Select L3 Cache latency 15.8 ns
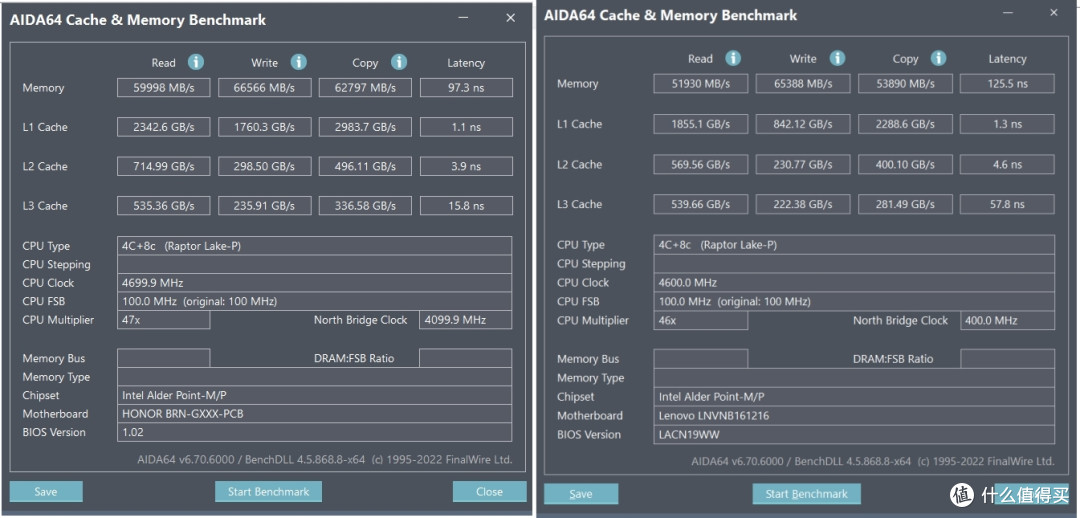This screenshot has height=518, width=1080. (466, 206)
